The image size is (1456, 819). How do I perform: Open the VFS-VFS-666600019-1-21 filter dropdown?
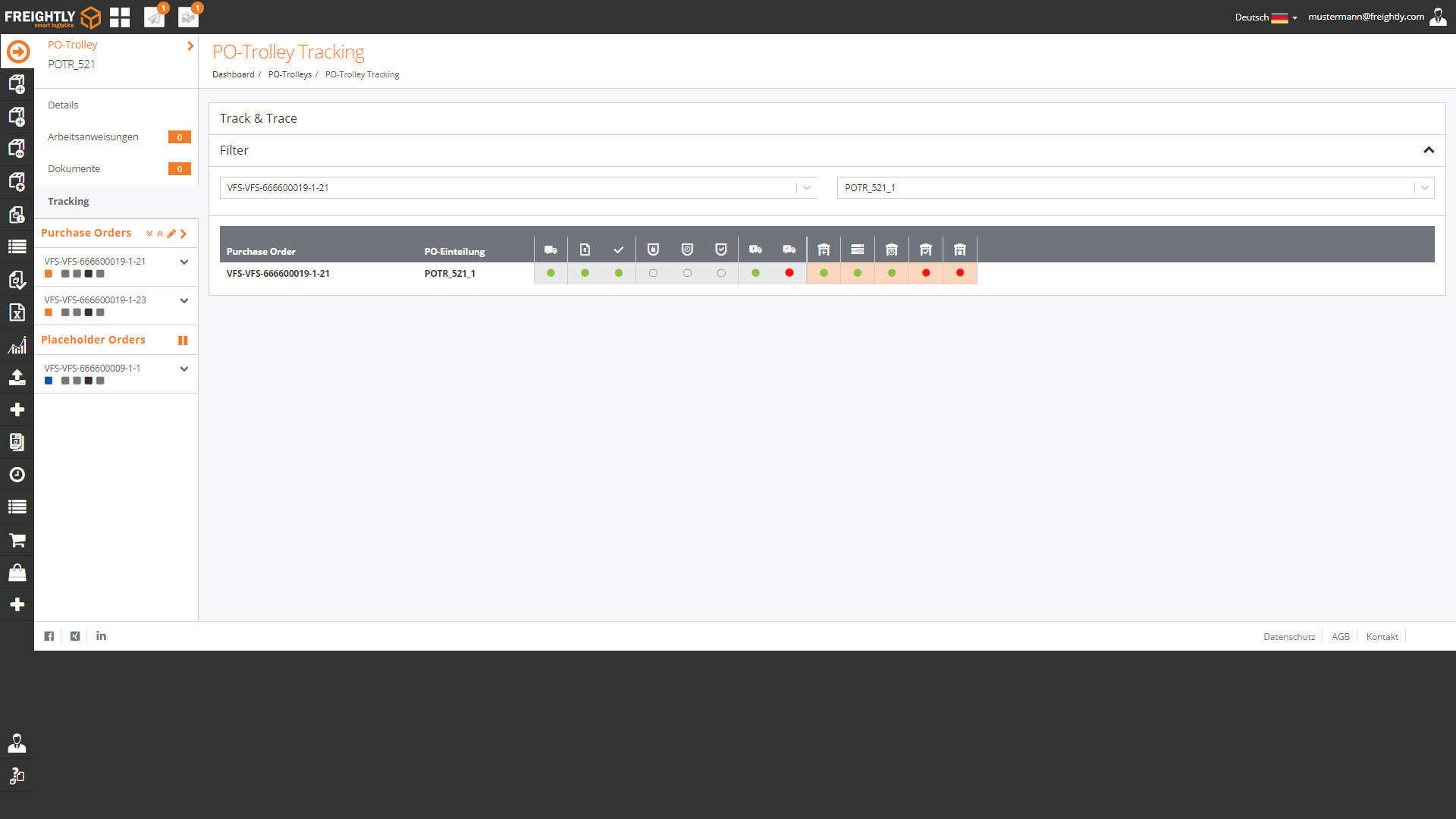(518, 188)
